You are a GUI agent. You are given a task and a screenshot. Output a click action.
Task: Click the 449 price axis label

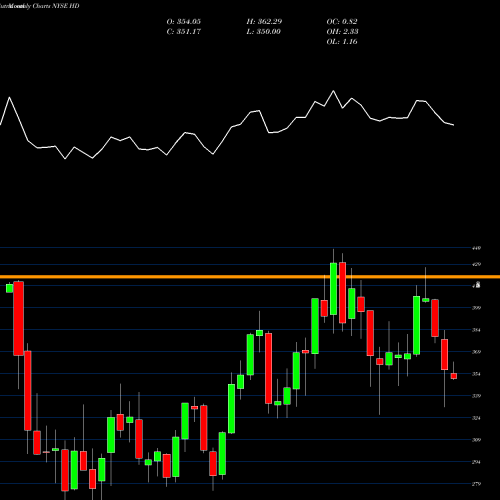coord(476,248)
